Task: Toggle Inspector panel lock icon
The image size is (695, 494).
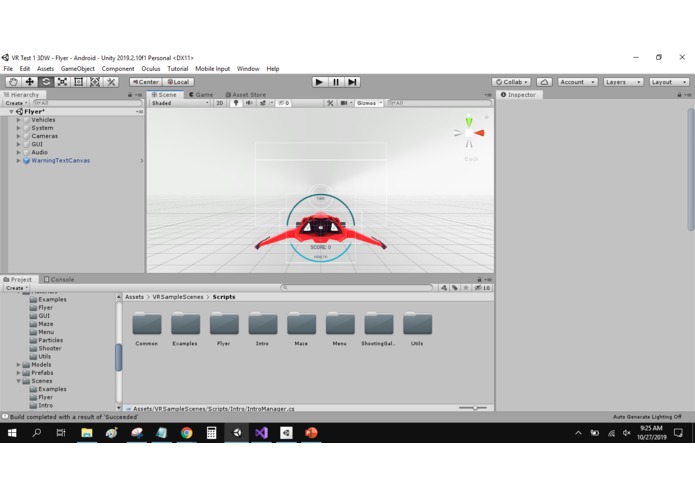Action: click(679, 95)
